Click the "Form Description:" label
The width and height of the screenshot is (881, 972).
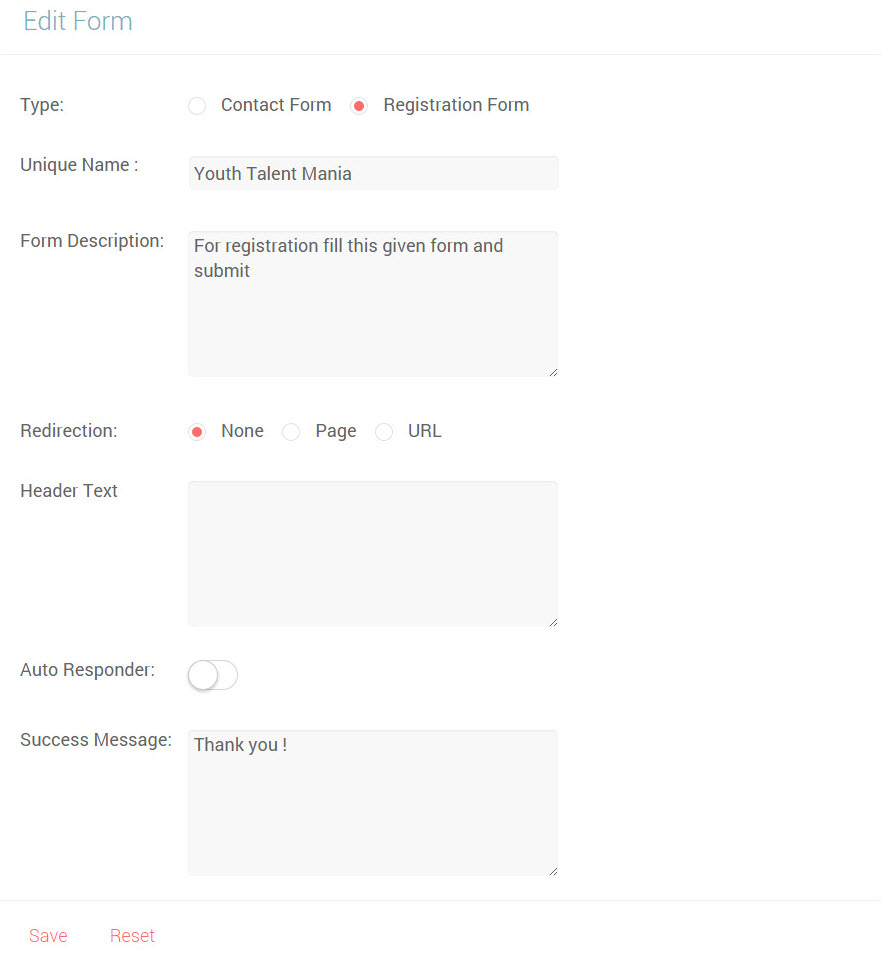(x=92, y=241)
